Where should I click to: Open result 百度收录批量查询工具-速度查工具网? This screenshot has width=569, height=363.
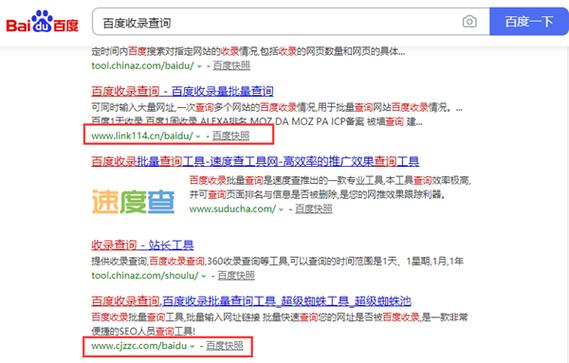tap(255, 161)
